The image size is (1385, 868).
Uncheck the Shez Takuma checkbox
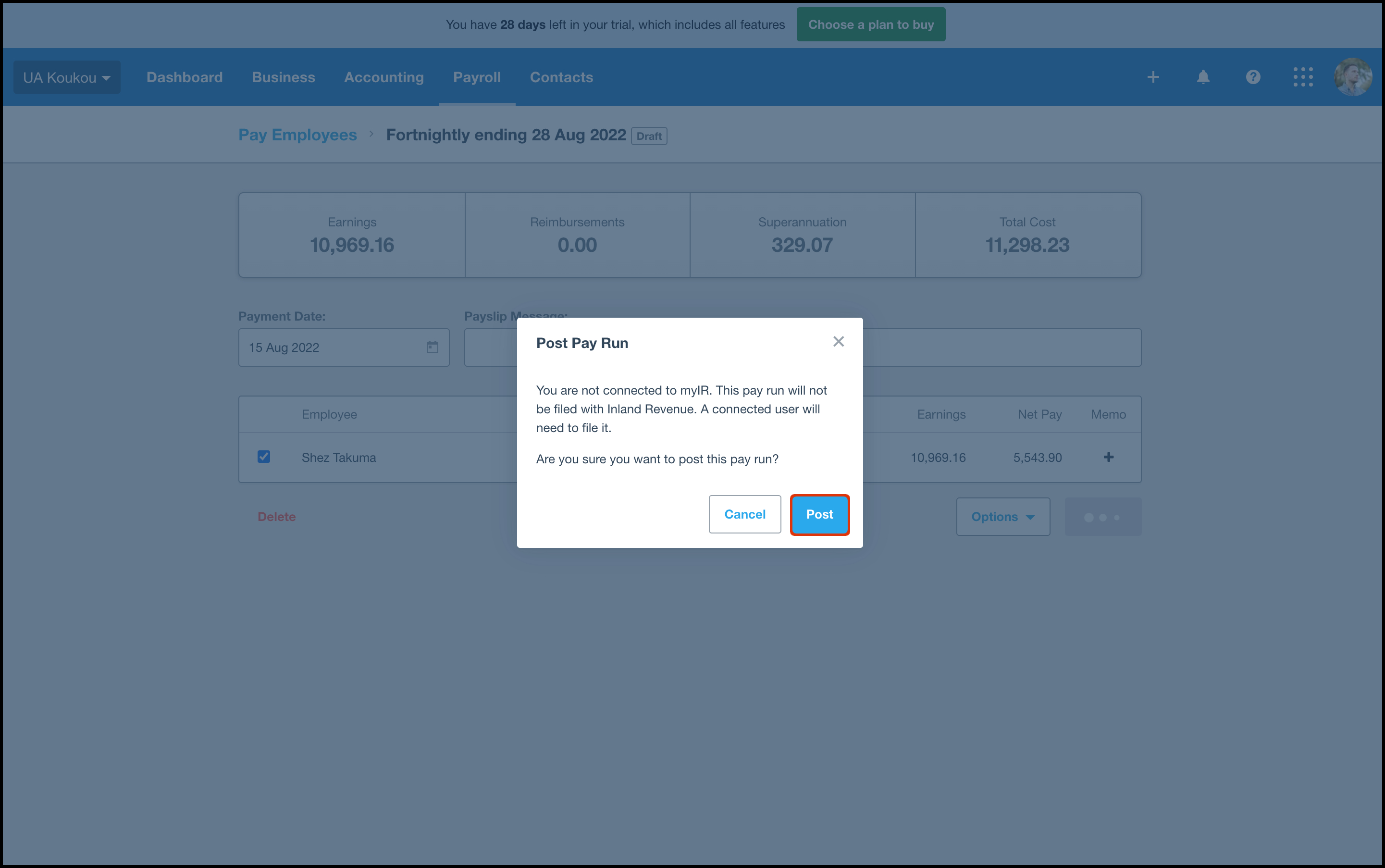coord(263,457)
